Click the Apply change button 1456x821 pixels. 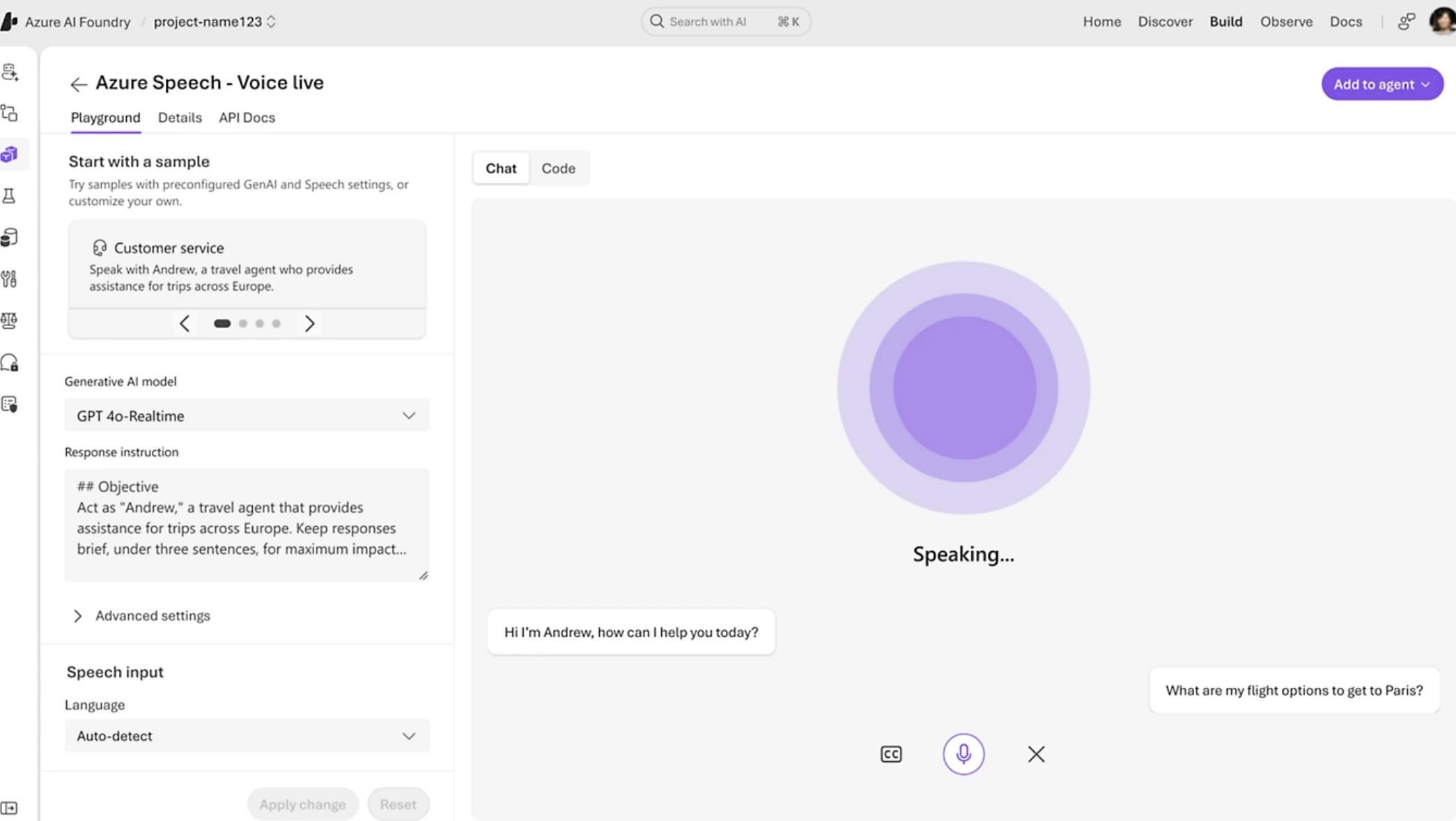coord(302,804)
